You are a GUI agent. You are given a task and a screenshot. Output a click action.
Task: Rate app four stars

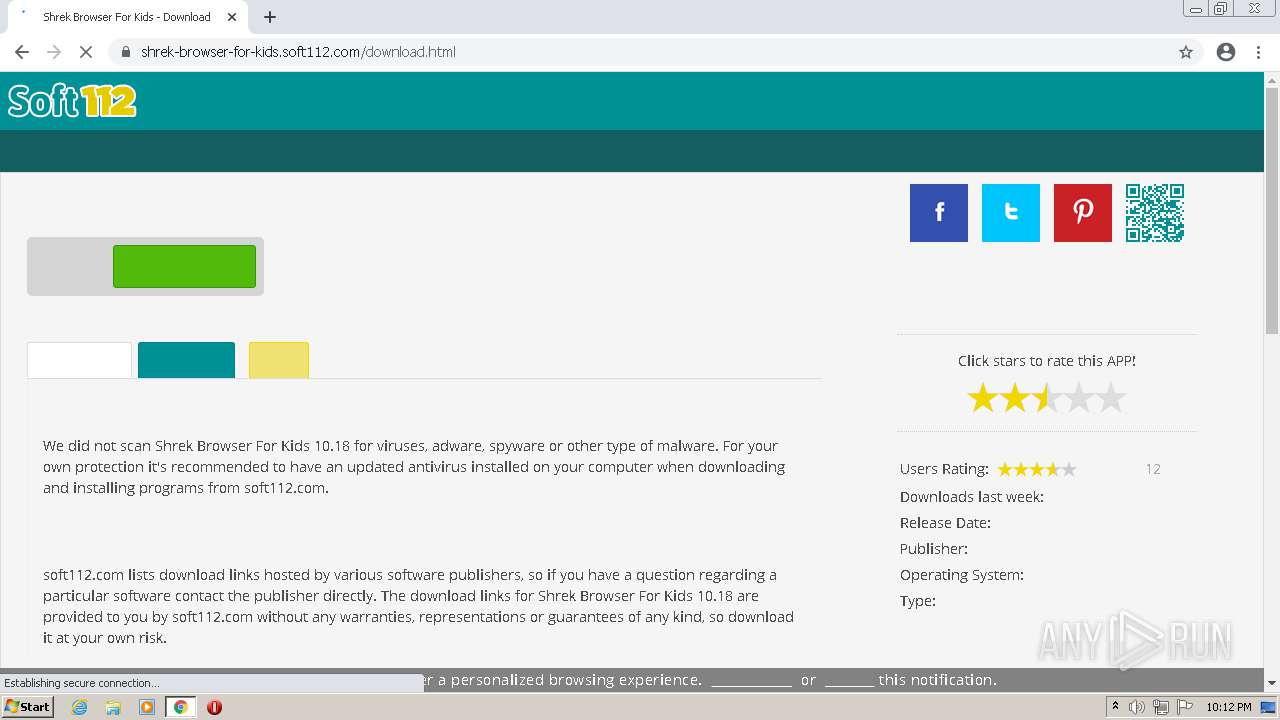point(1079,399)
